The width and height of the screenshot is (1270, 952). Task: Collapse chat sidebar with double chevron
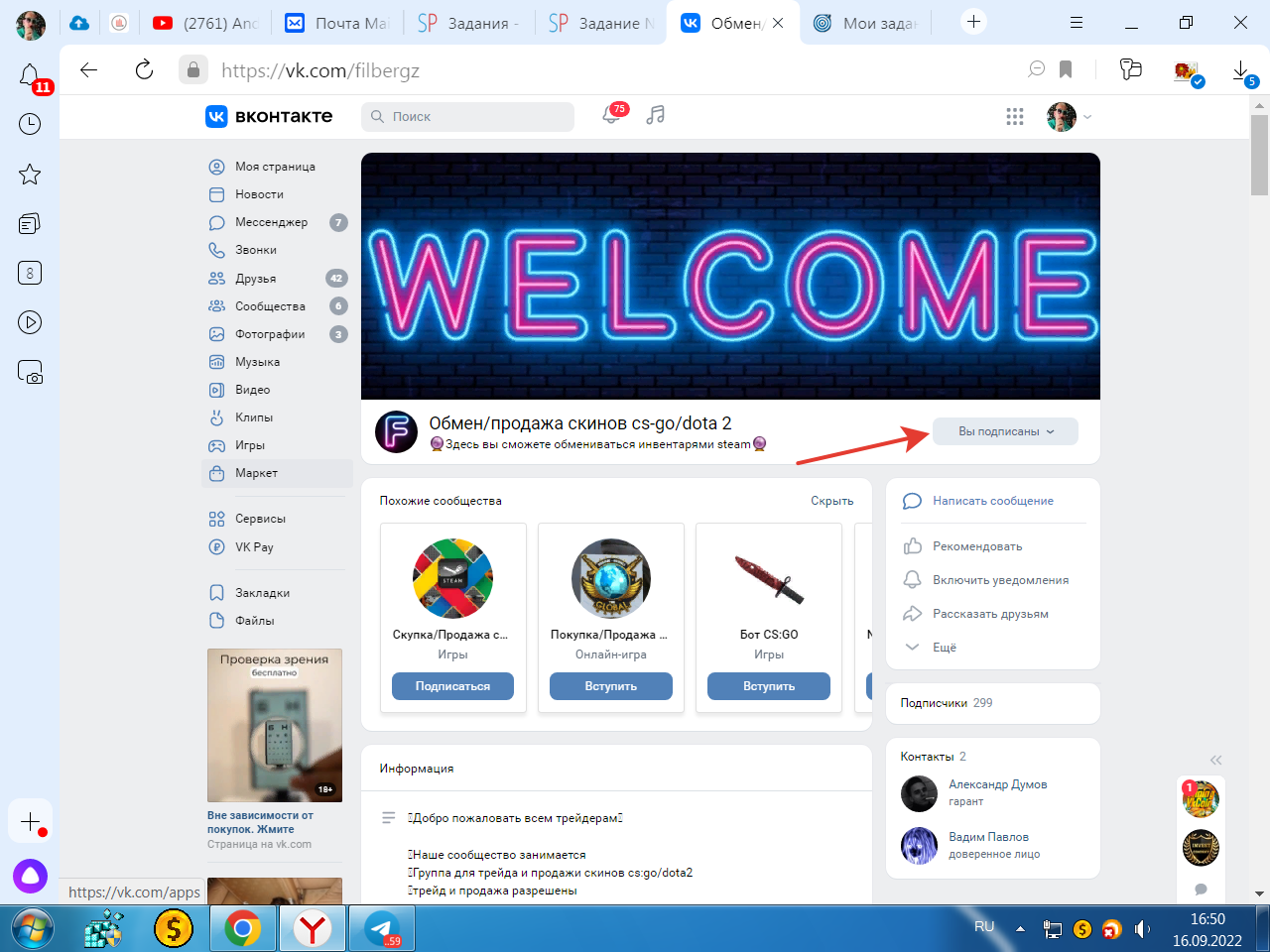coord(1215,761)
